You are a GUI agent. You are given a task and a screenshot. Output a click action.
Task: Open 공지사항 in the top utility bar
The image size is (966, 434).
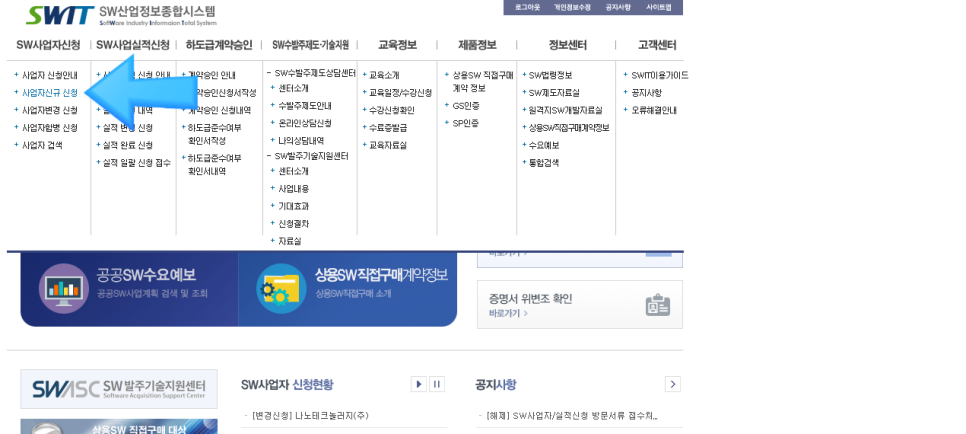[617, 7]
